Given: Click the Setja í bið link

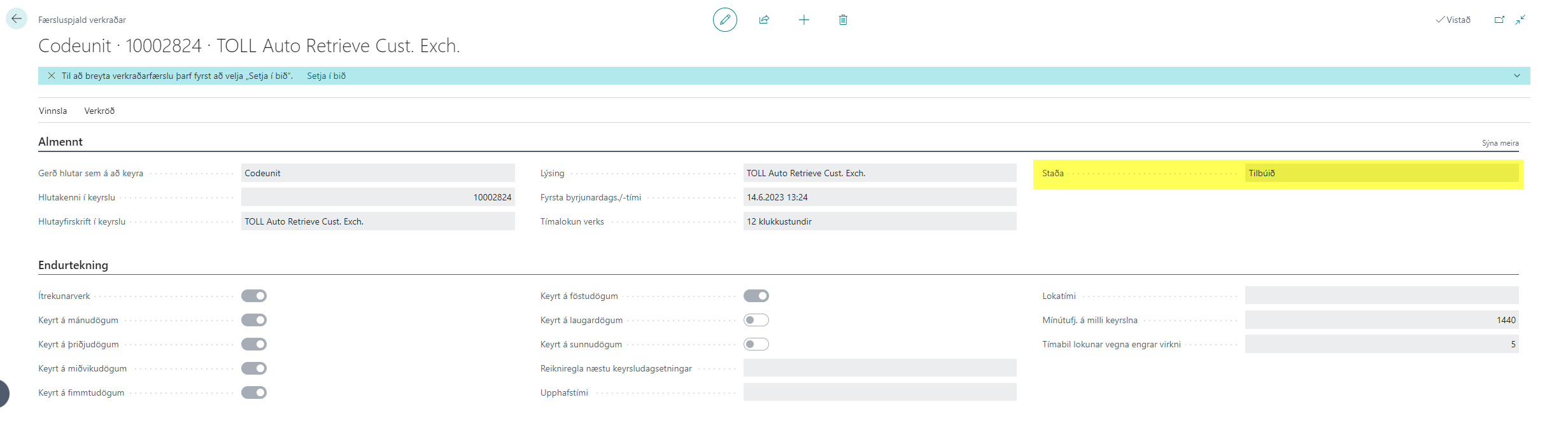Looking at the screenshot, I should point(326,76).
